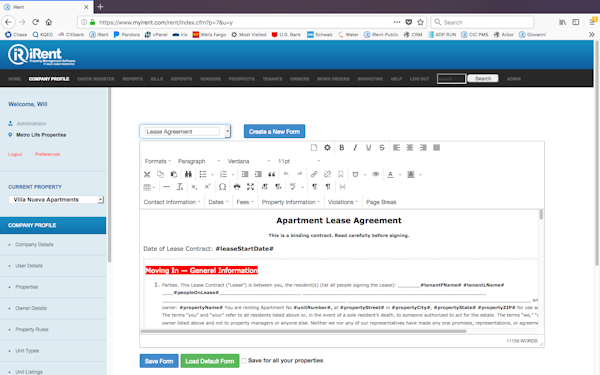Justify the text

point(436,148)
